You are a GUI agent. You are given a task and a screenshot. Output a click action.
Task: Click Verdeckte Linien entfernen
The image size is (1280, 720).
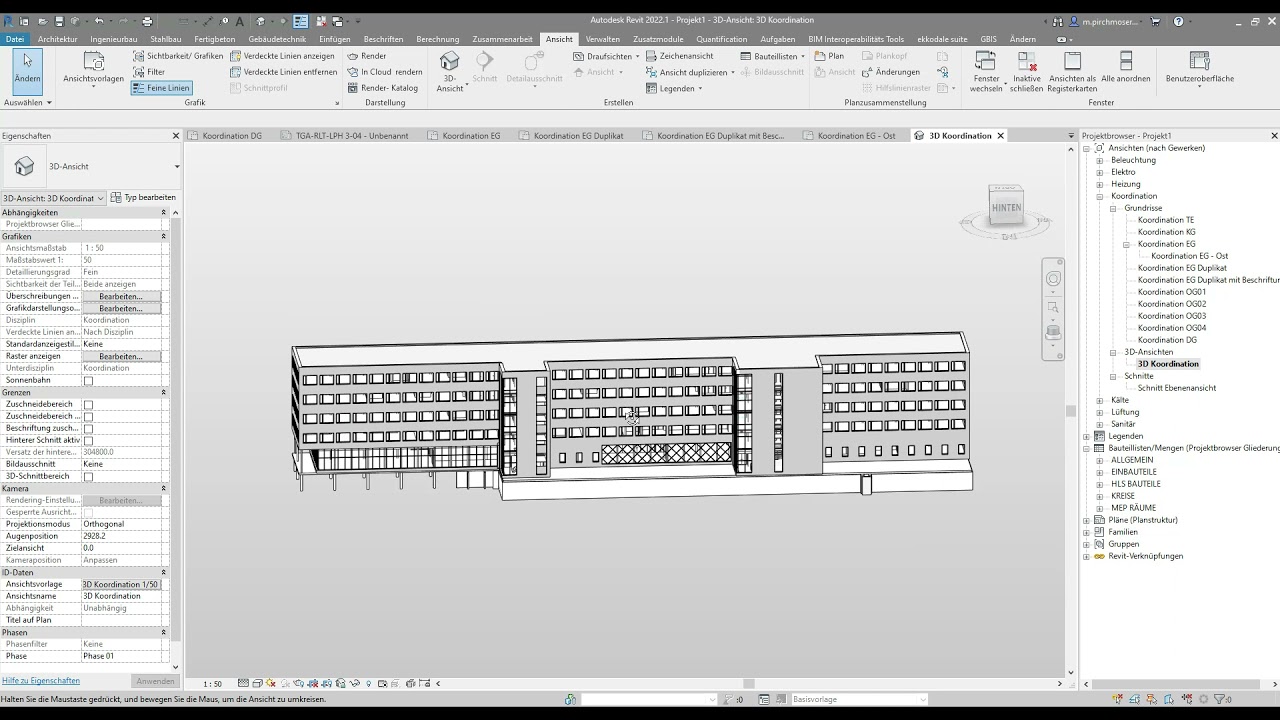[284, 72]
